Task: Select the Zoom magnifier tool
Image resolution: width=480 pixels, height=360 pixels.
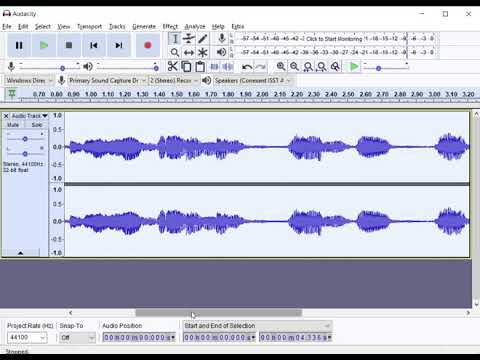Action: click(175, 52)
